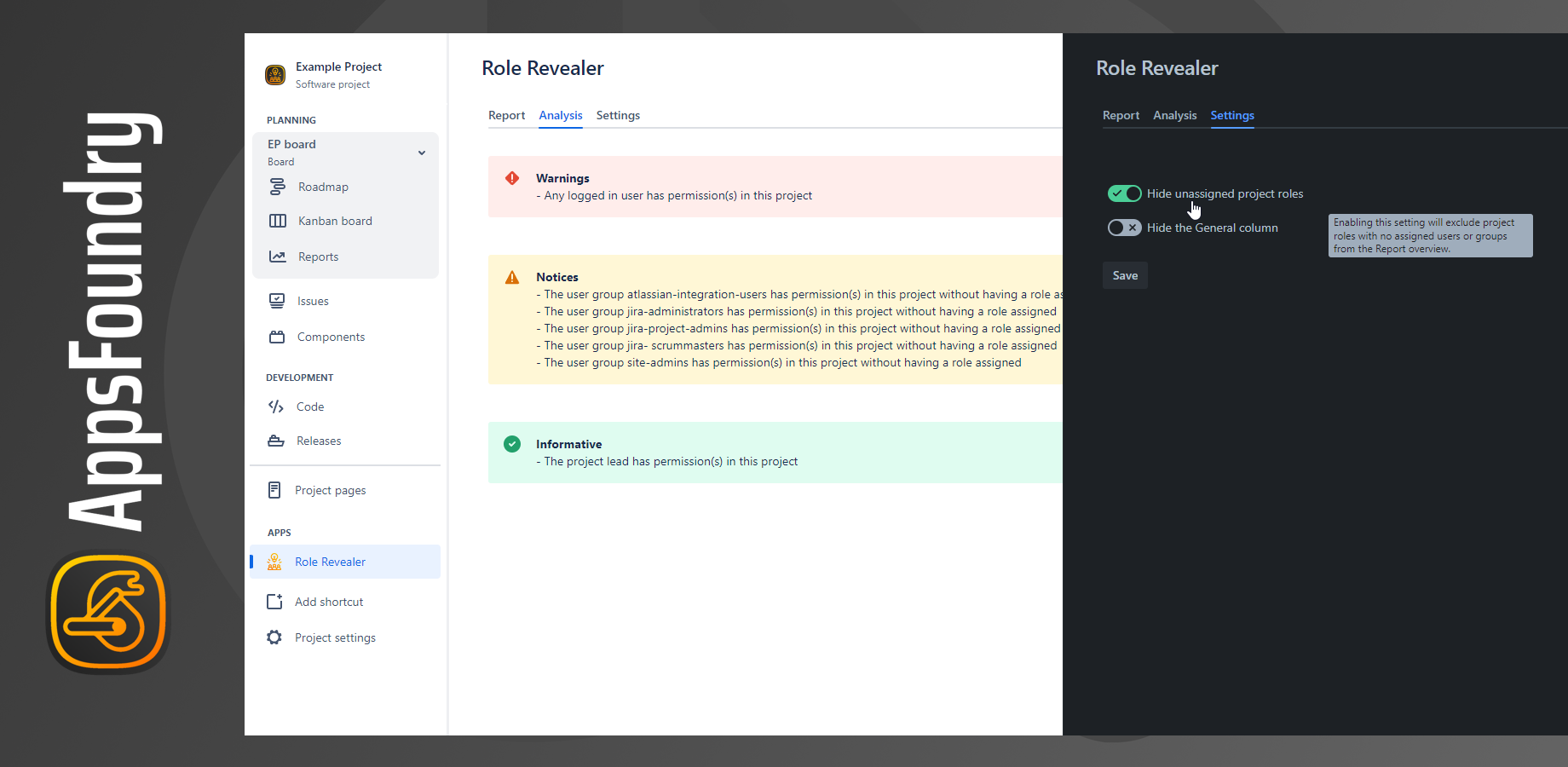The image size is (1568, 767).
Task: Click the Save button
Action: point(1125,275)
